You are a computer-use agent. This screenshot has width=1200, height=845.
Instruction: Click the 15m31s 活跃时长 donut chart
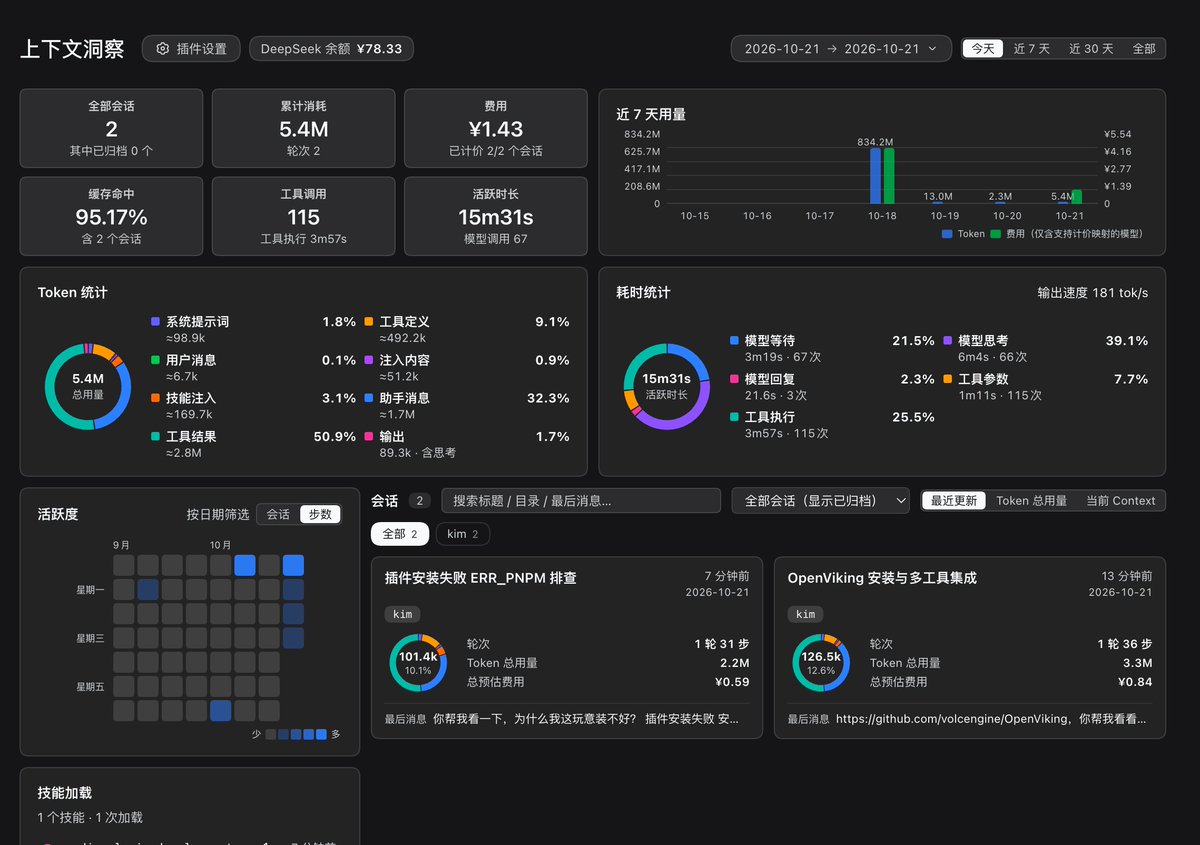pos(667,386)
